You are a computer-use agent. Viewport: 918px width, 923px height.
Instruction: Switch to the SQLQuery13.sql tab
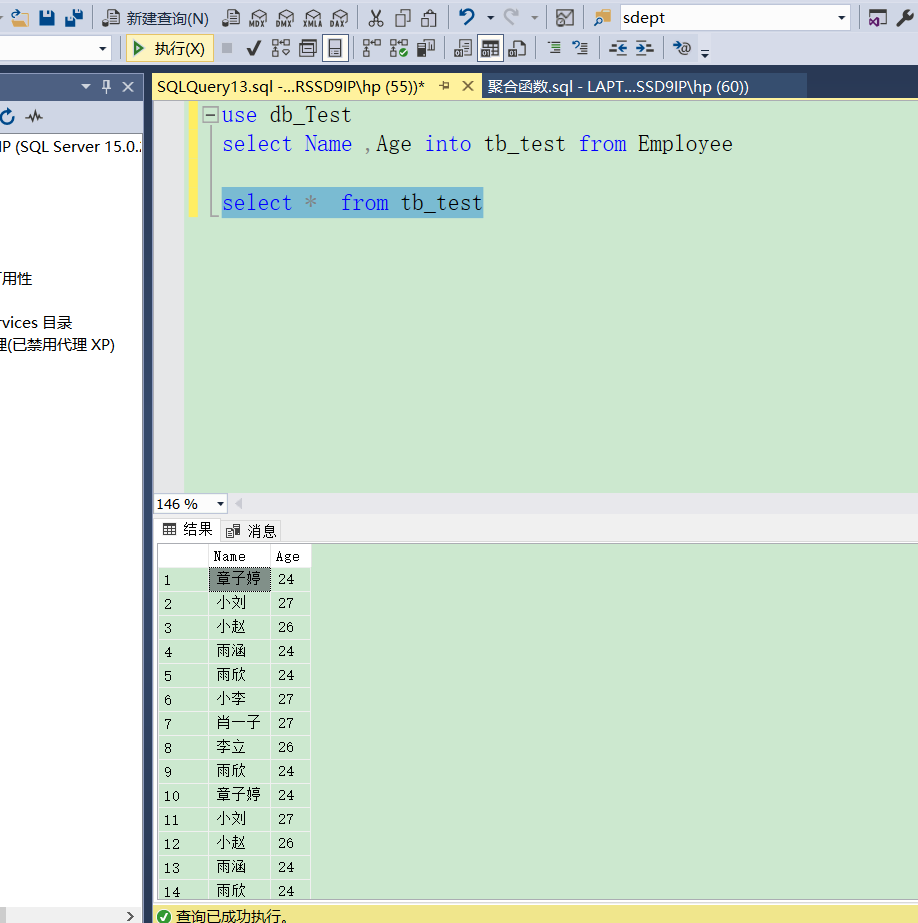(291, 87)
